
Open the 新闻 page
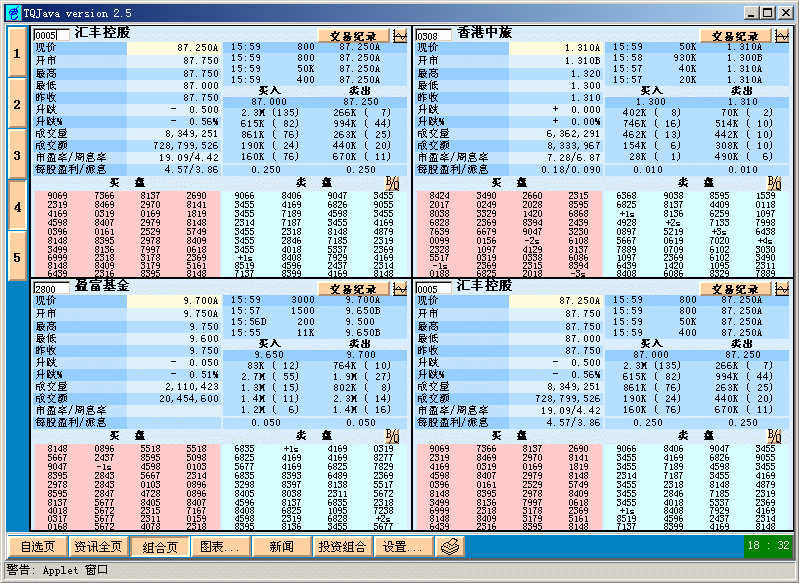[x=281, y=547]
